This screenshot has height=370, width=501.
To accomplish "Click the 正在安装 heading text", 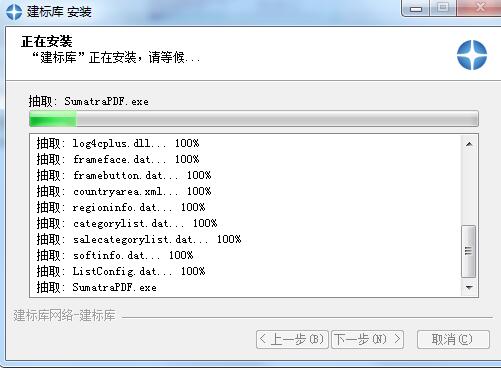I will point(47,42).
